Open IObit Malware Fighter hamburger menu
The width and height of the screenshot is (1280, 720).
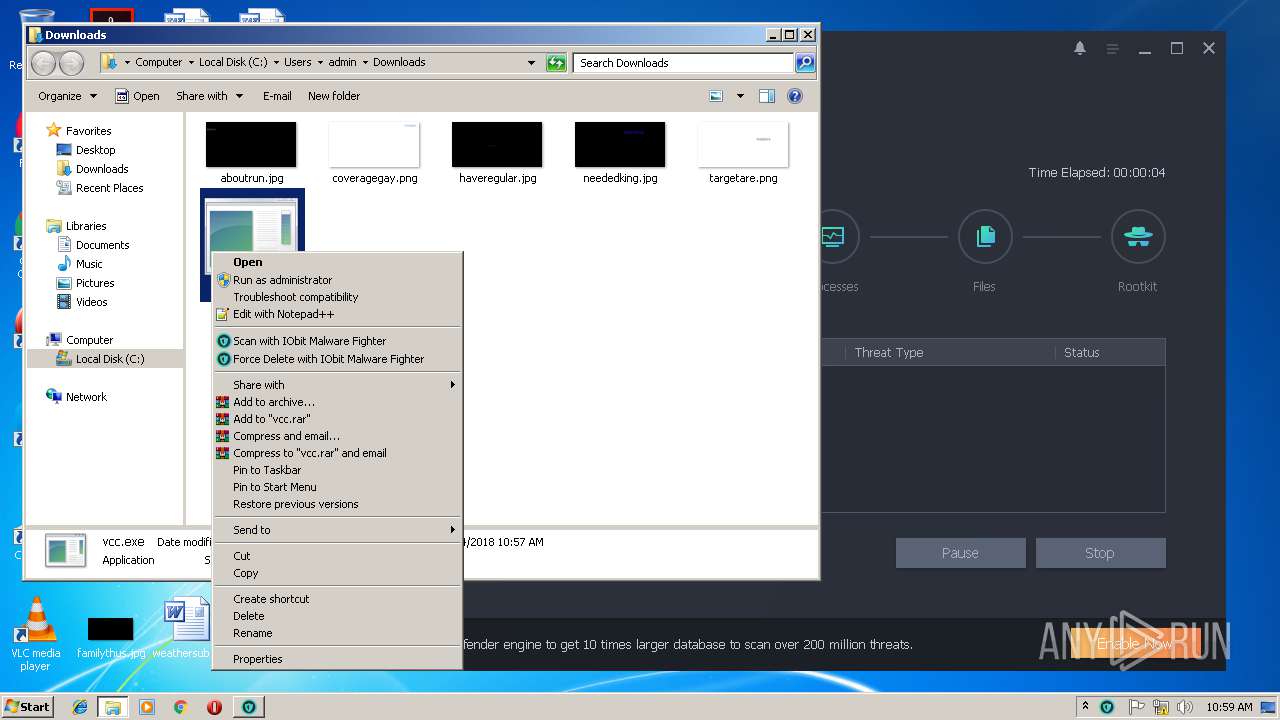(x=1112, y=48)
